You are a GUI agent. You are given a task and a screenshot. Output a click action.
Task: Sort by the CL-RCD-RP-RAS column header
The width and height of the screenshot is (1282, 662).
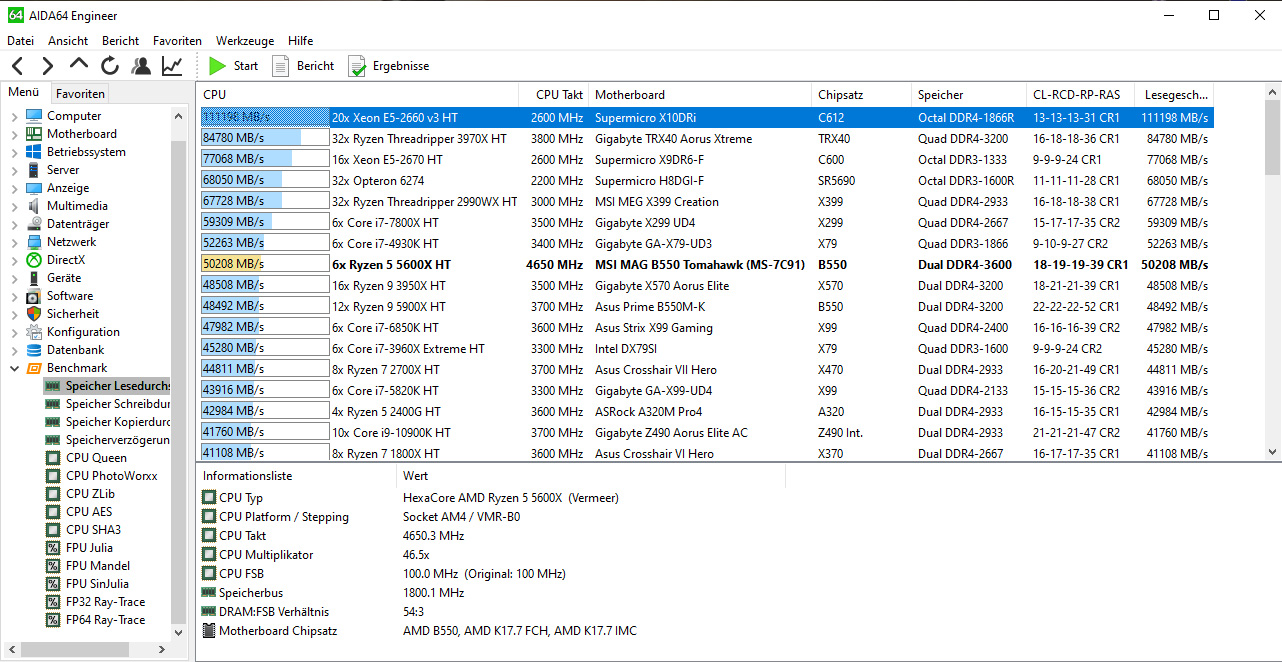tap(1081, 95)
